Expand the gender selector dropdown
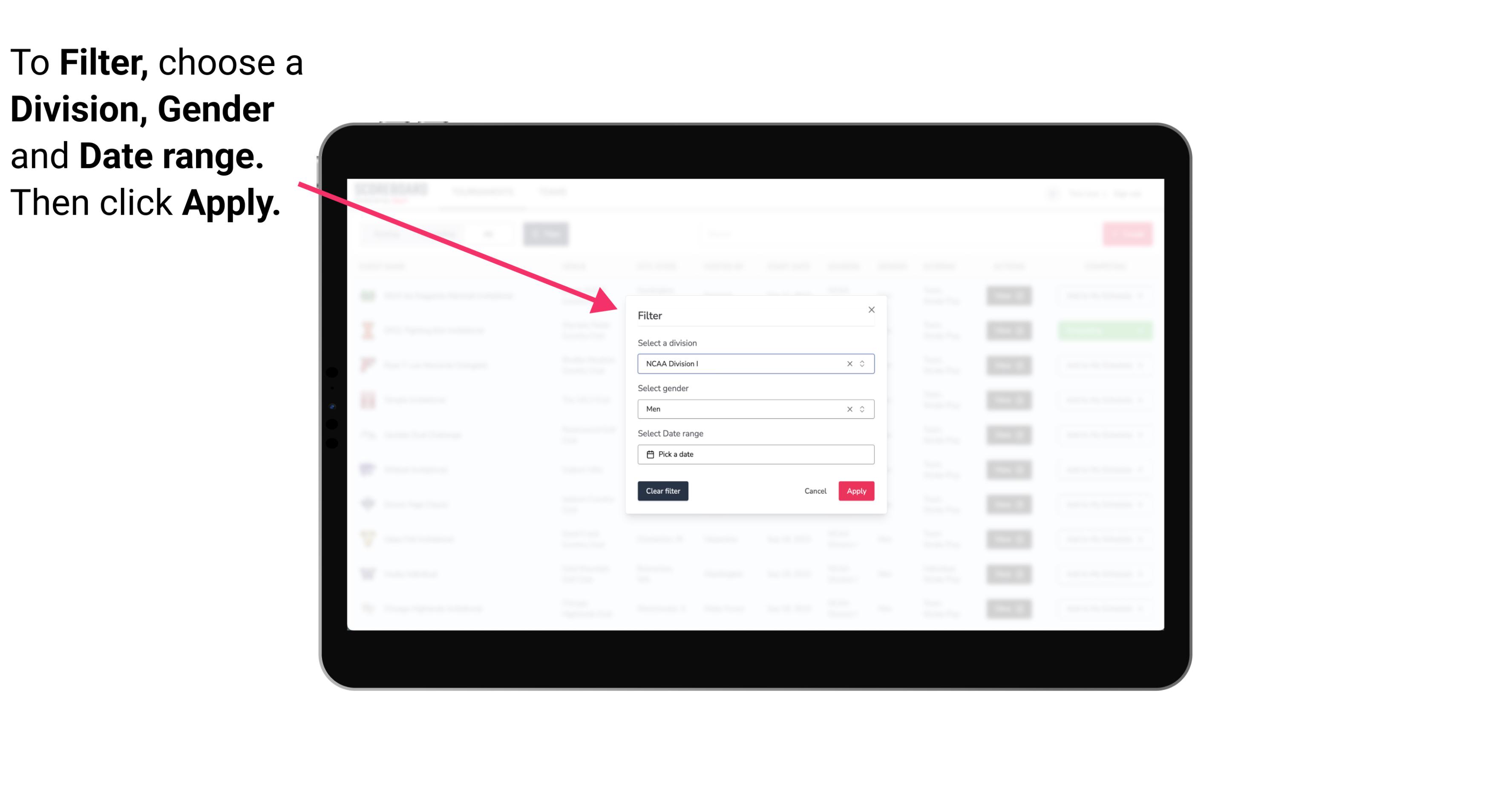The image size is (1509, 812). (x=861, y=409)
